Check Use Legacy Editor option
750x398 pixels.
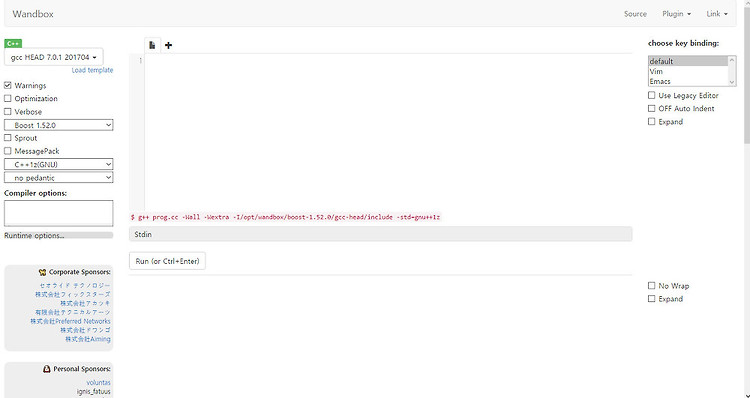[651, 95]
